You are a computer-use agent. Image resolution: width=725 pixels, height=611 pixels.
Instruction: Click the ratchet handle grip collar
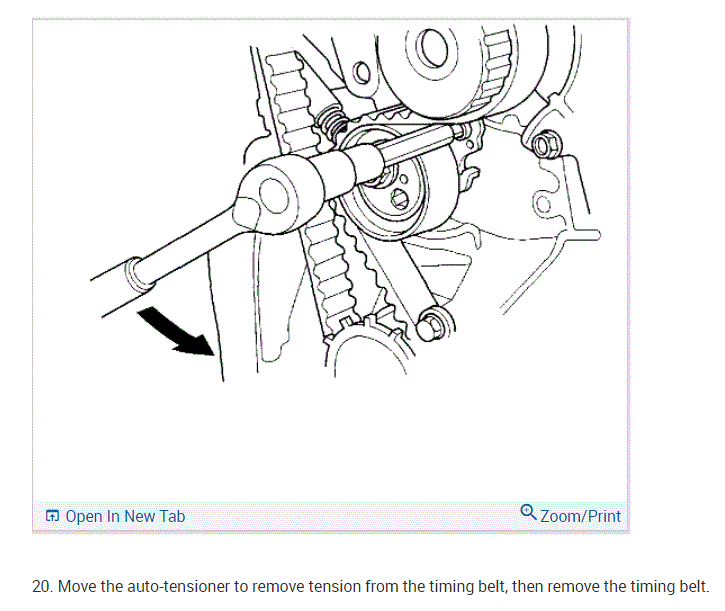135,276
